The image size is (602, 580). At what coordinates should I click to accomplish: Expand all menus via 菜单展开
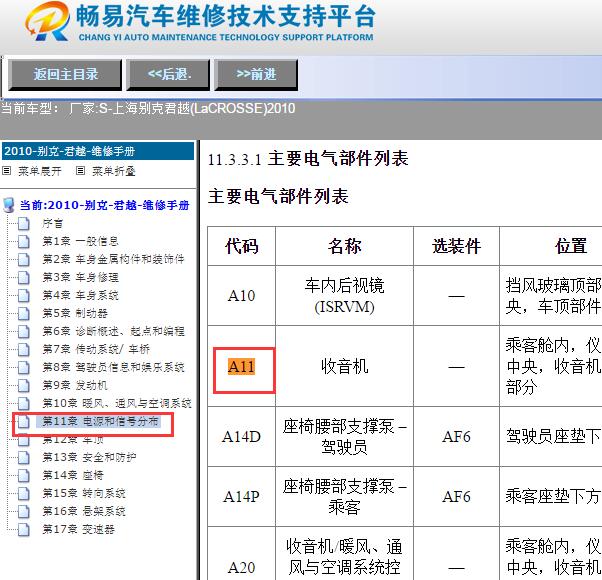coord(40,171)
